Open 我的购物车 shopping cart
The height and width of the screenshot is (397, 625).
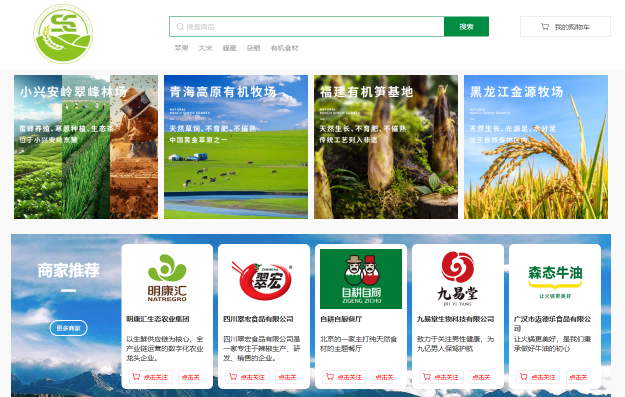[565, 27]
